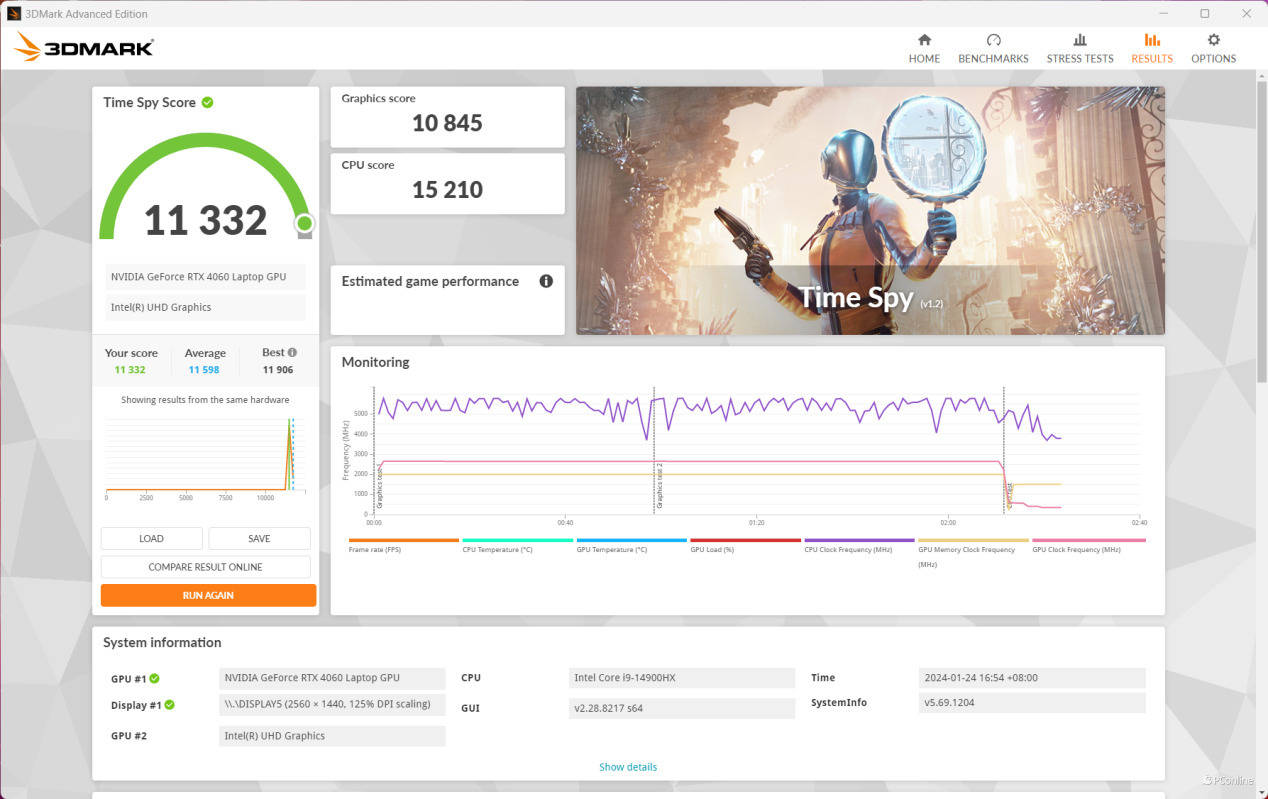Open the Stress Tests icon
This screenshot has width=1268, height=799.
pos(1079,40)
